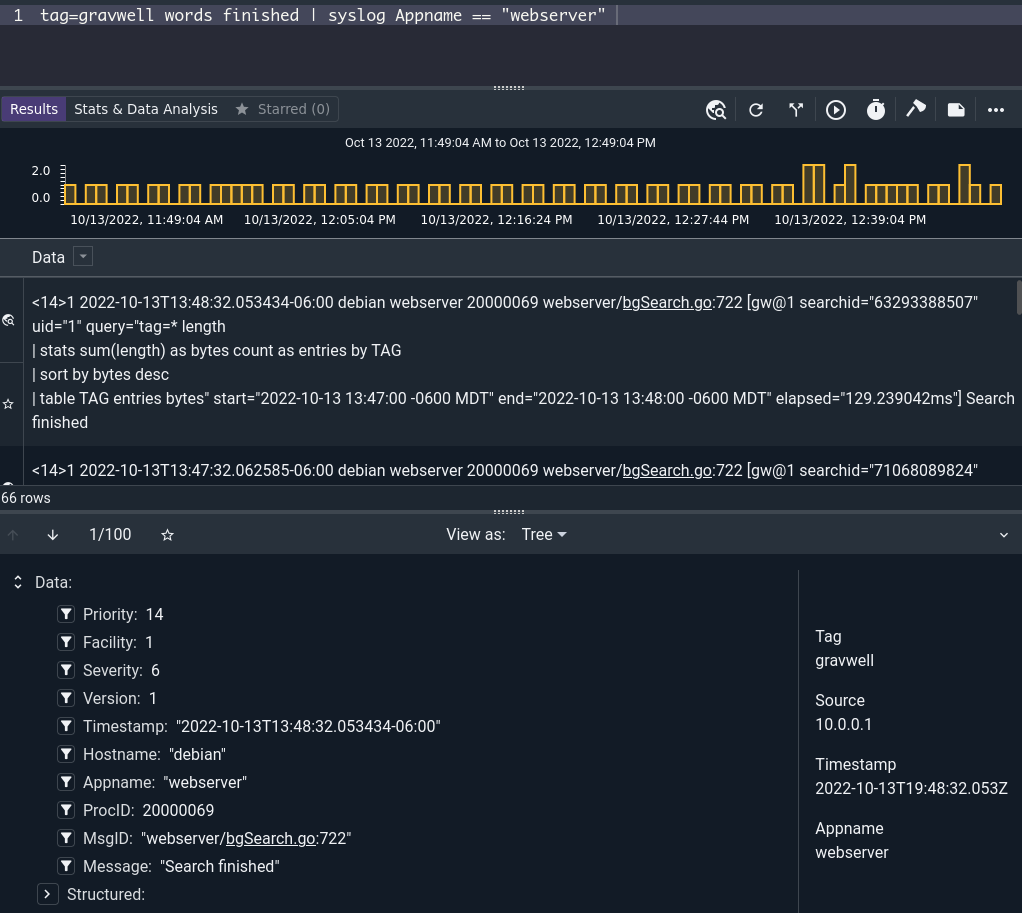Click the globe search icon in toolbar

pyautogui.click(x=716, y=110)
